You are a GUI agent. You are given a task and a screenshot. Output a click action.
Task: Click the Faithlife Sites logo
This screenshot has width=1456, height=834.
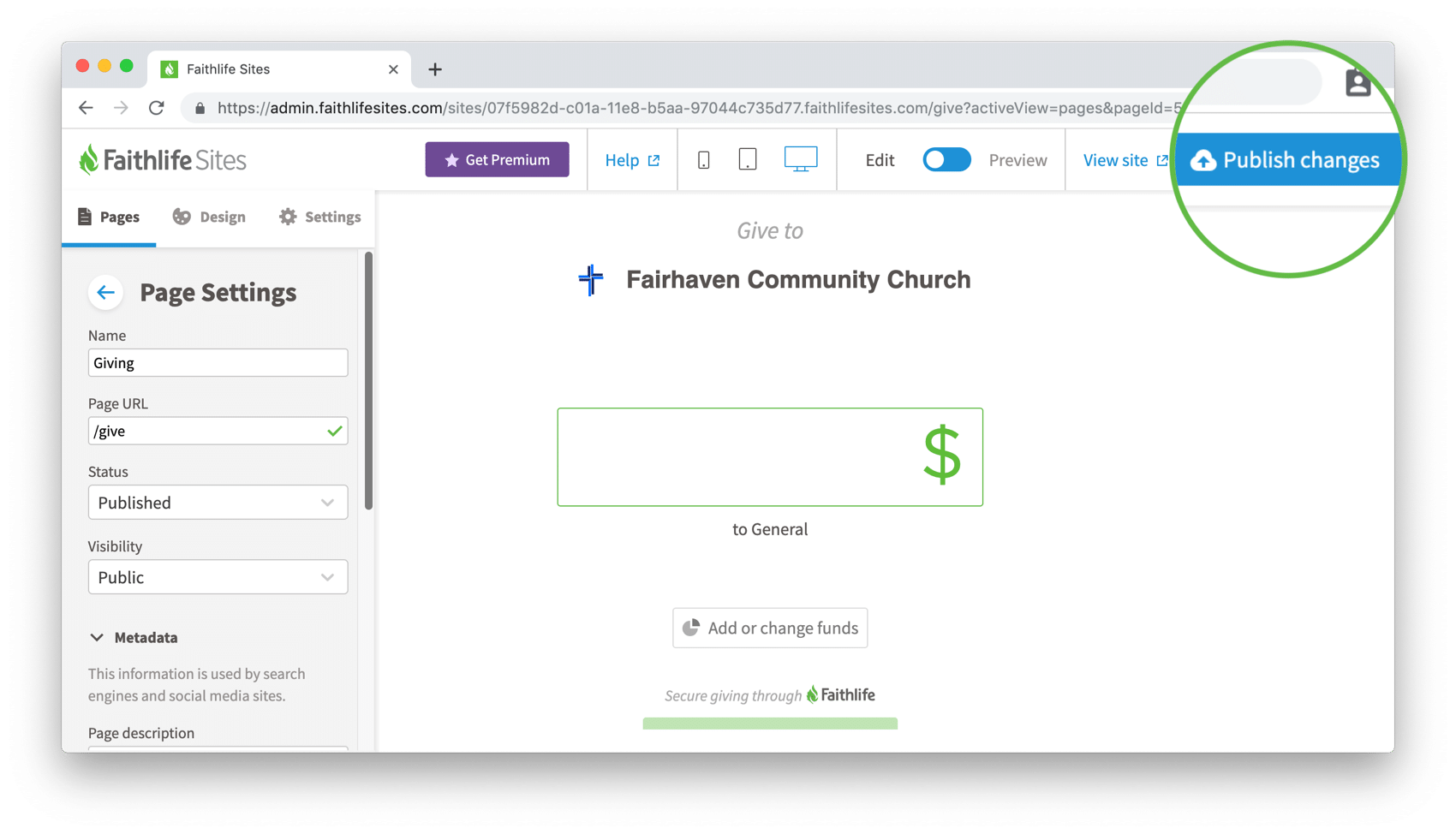(x=162, y=160)
